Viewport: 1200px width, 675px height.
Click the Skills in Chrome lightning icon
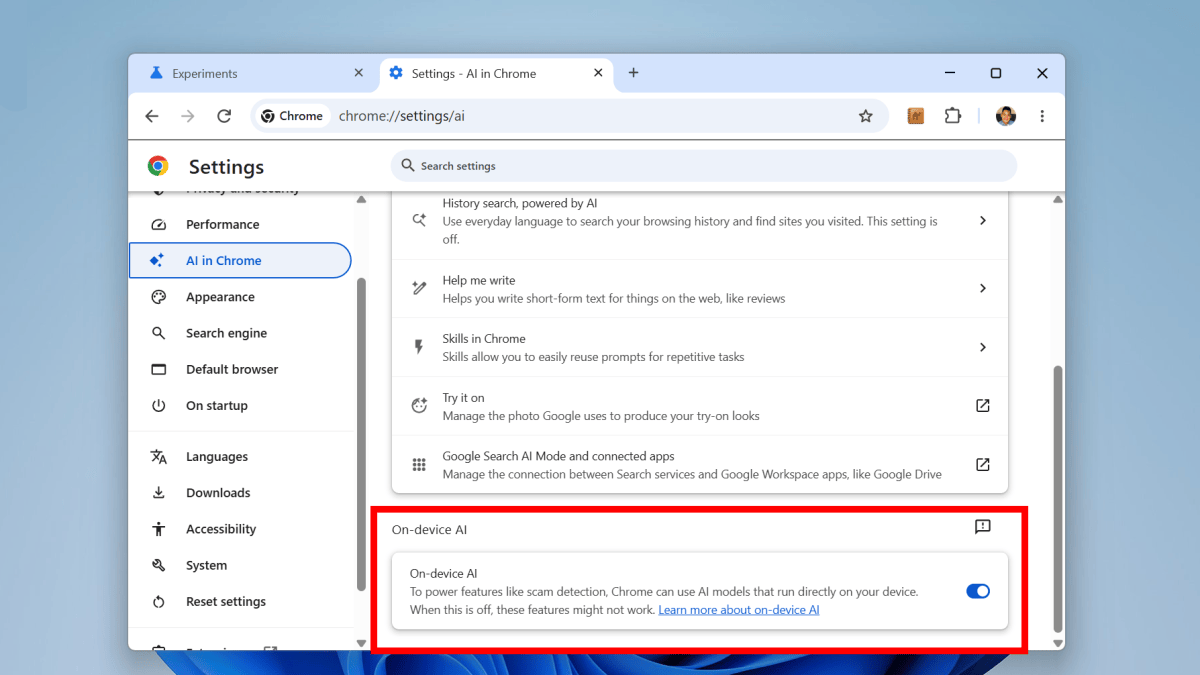click(420, 347)
